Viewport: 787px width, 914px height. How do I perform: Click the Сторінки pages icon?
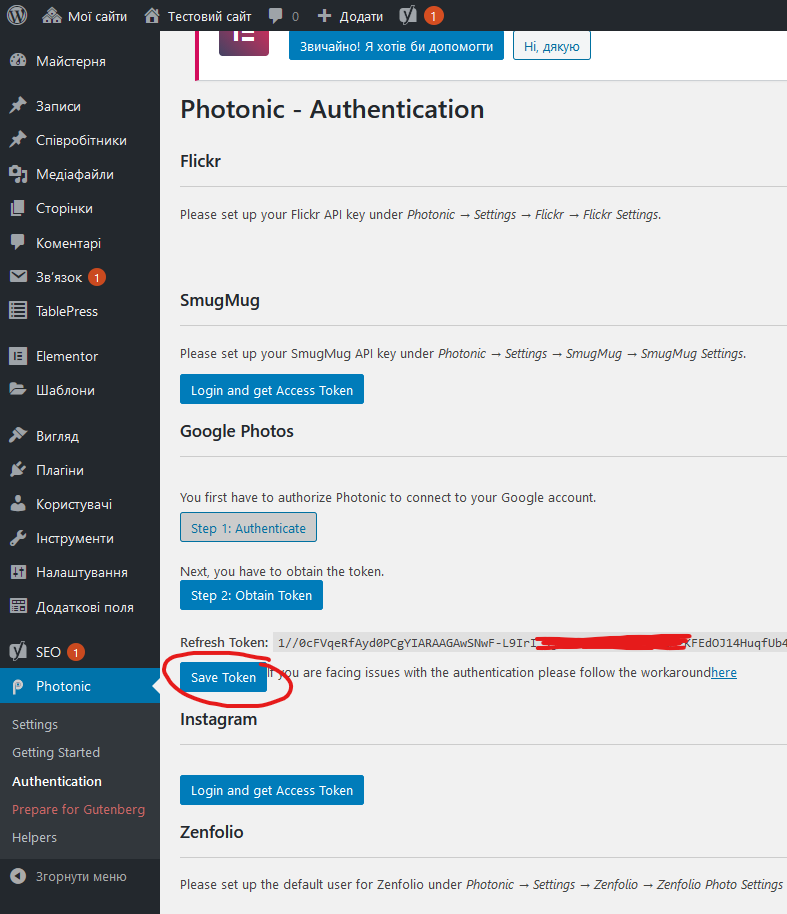click(x=18, y=208)
